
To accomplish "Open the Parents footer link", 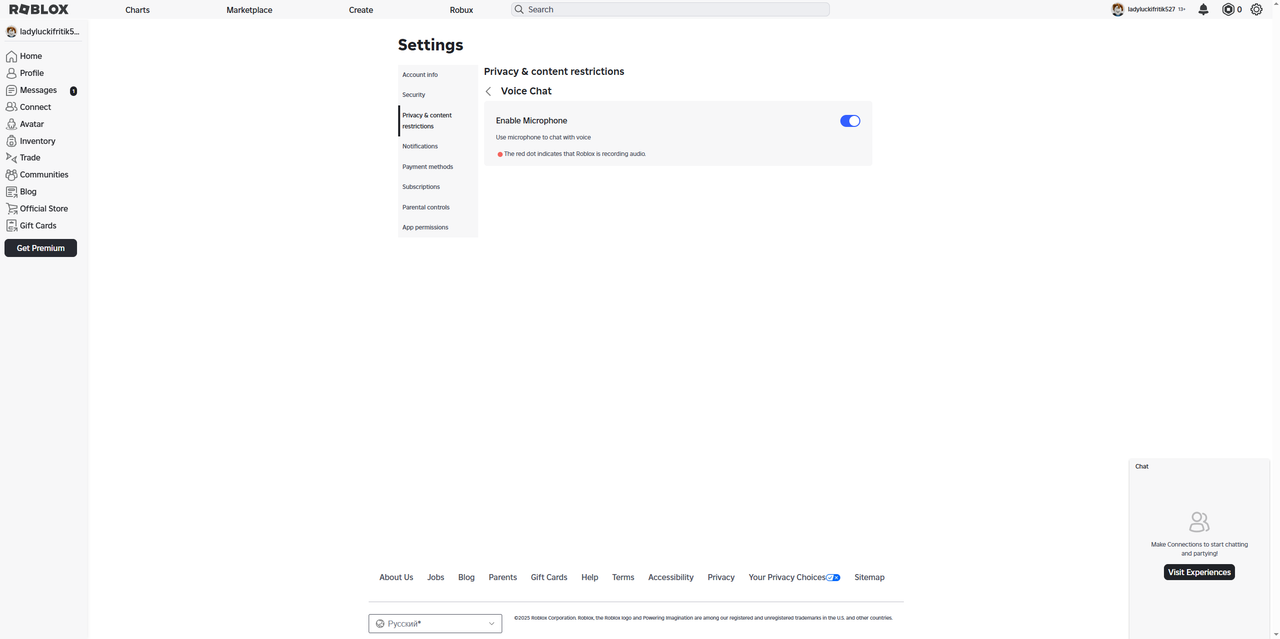I will point(503,577).
